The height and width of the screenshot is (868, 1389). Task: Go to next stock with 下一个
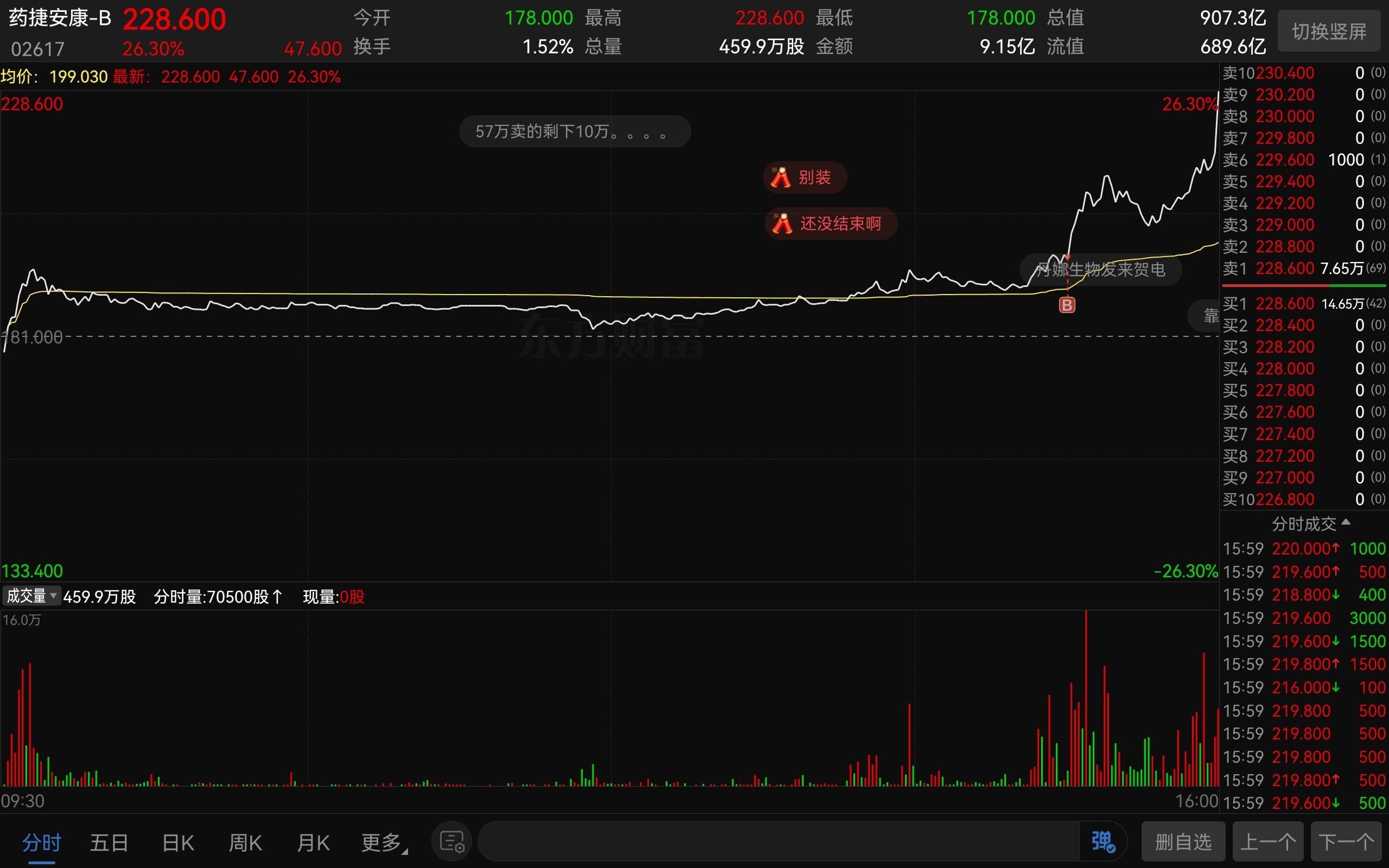coord(1346,842)
